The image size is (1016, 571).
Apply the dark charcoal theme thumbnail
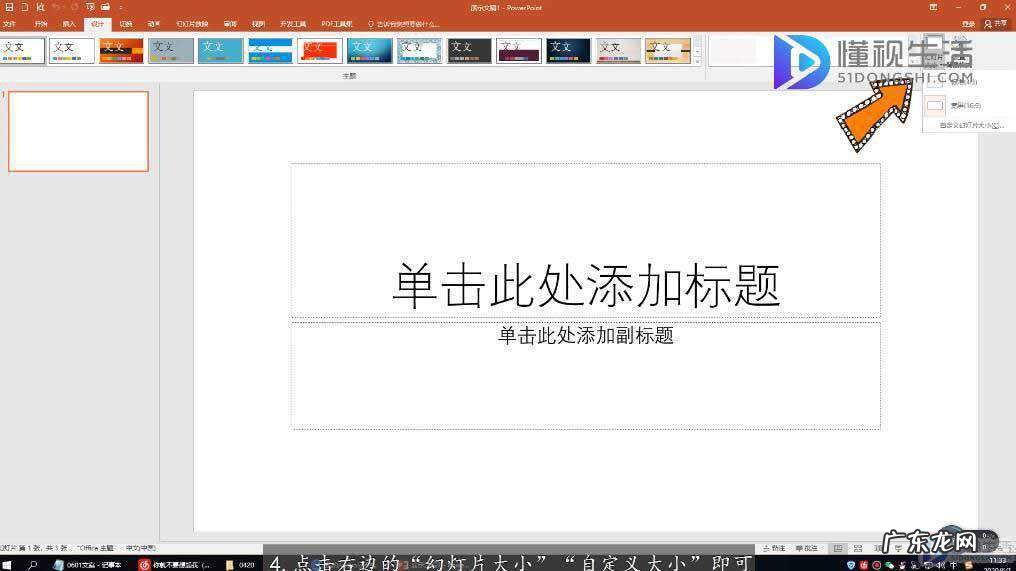click(469, 51)
